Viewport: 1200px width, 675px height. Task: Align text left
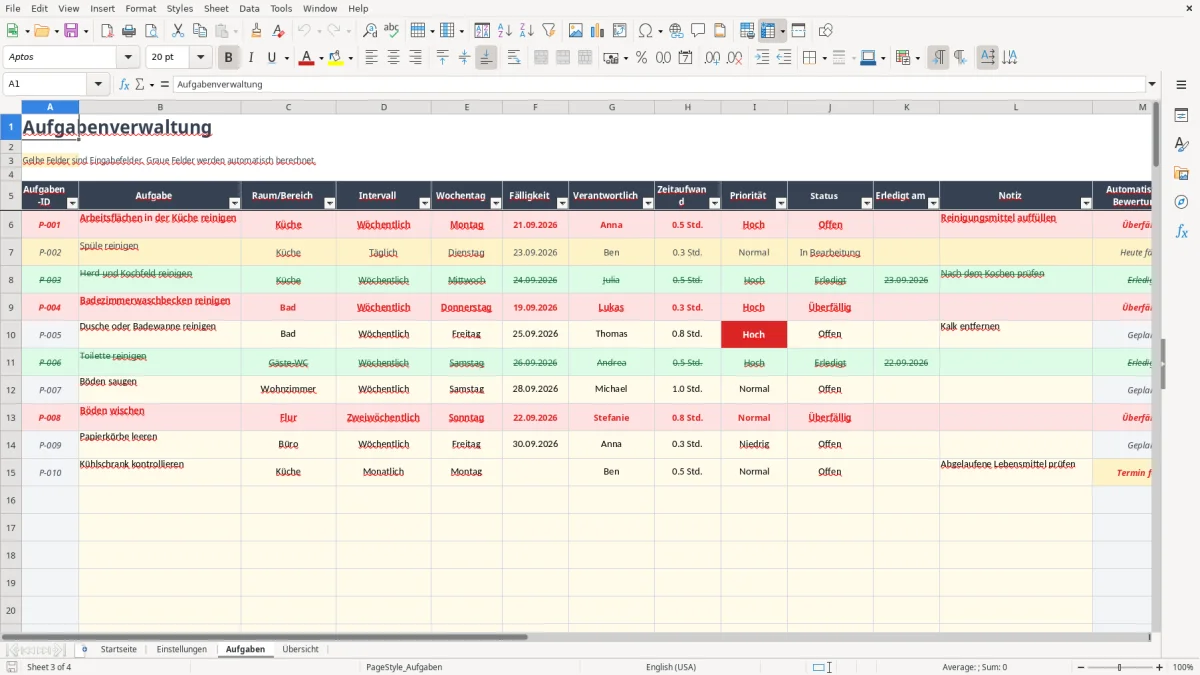click(x=371, y=58)
